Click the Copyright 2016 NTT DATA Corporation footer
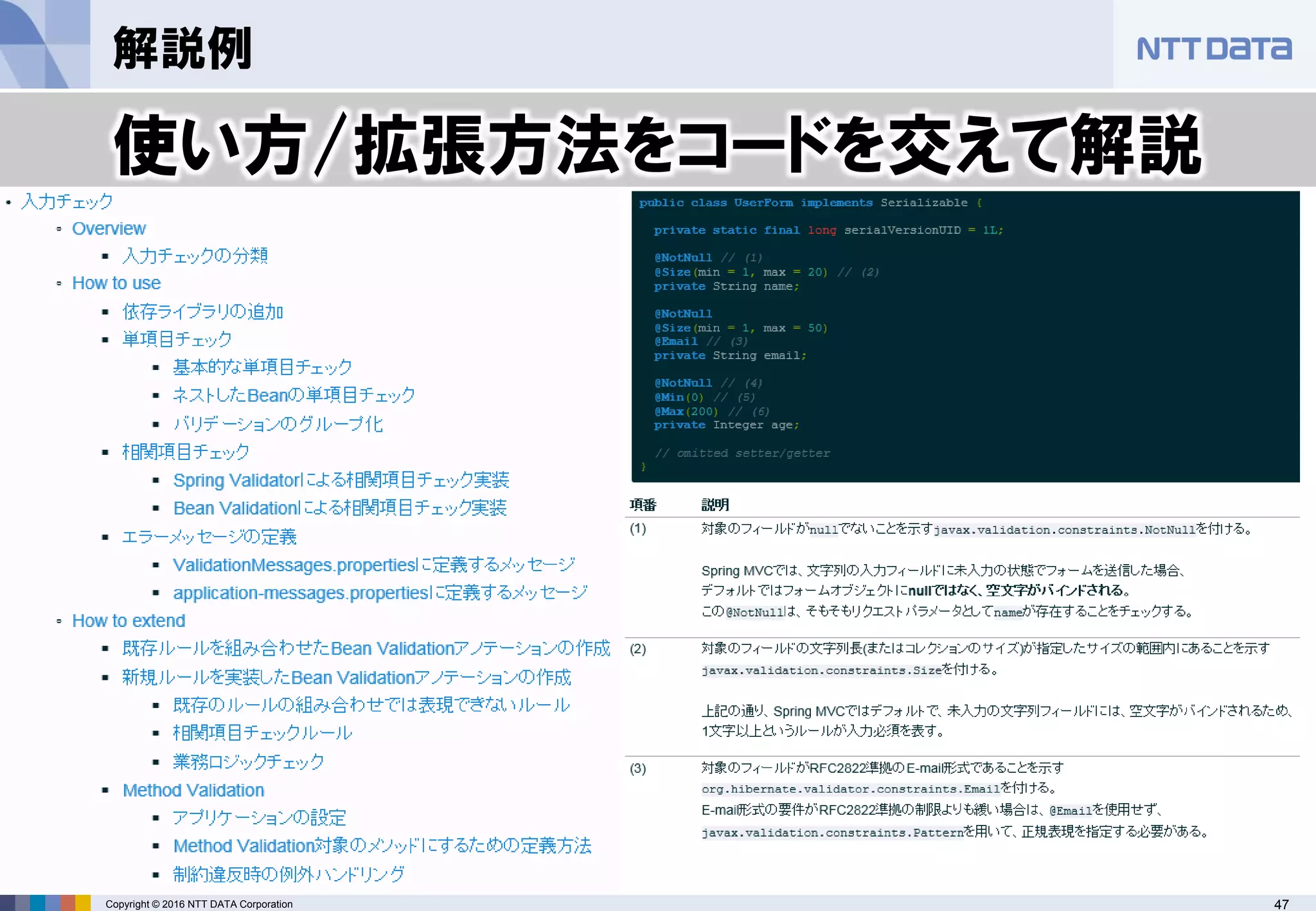 pyautogui.click(x=199, y=904)
